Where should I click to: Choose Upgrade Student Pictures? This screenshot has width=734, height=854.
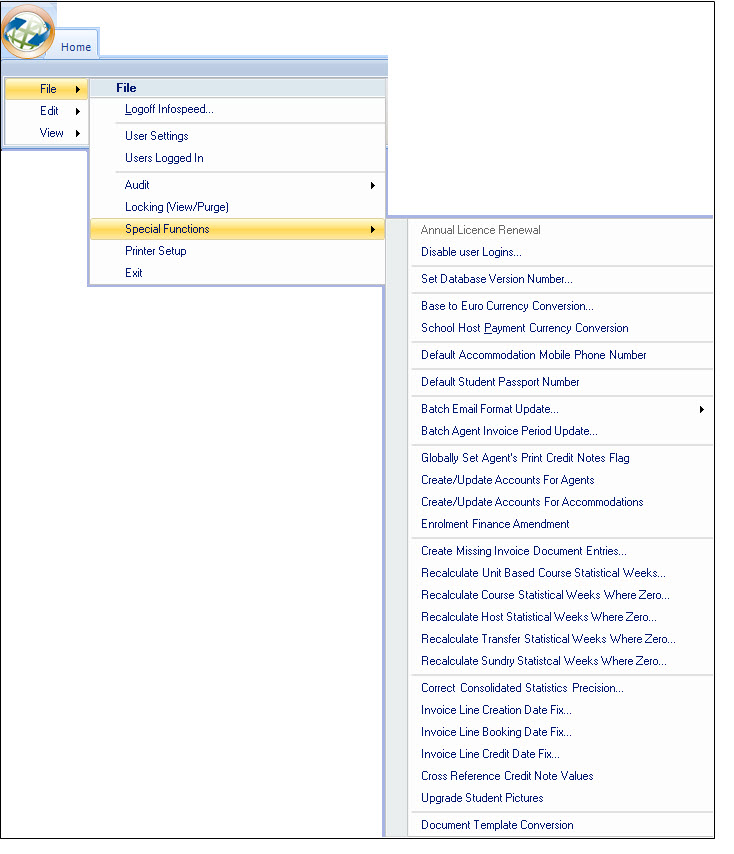tap(482, 798)
